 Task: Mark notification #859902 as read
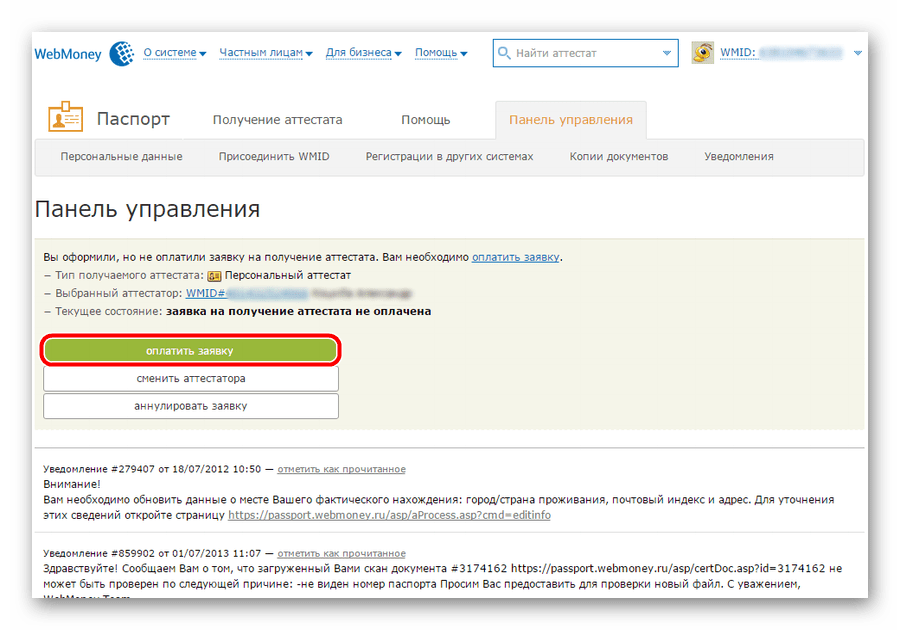tap(342, 553)
